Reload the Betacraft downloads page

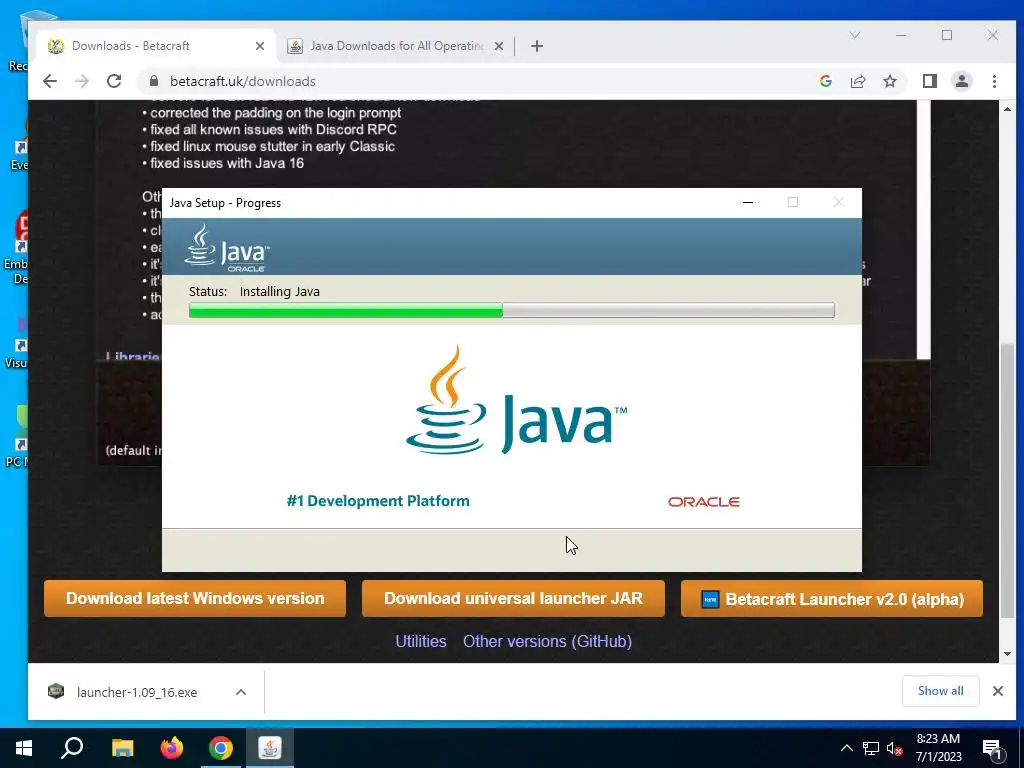pyautogui.click(x=114, y=81)
